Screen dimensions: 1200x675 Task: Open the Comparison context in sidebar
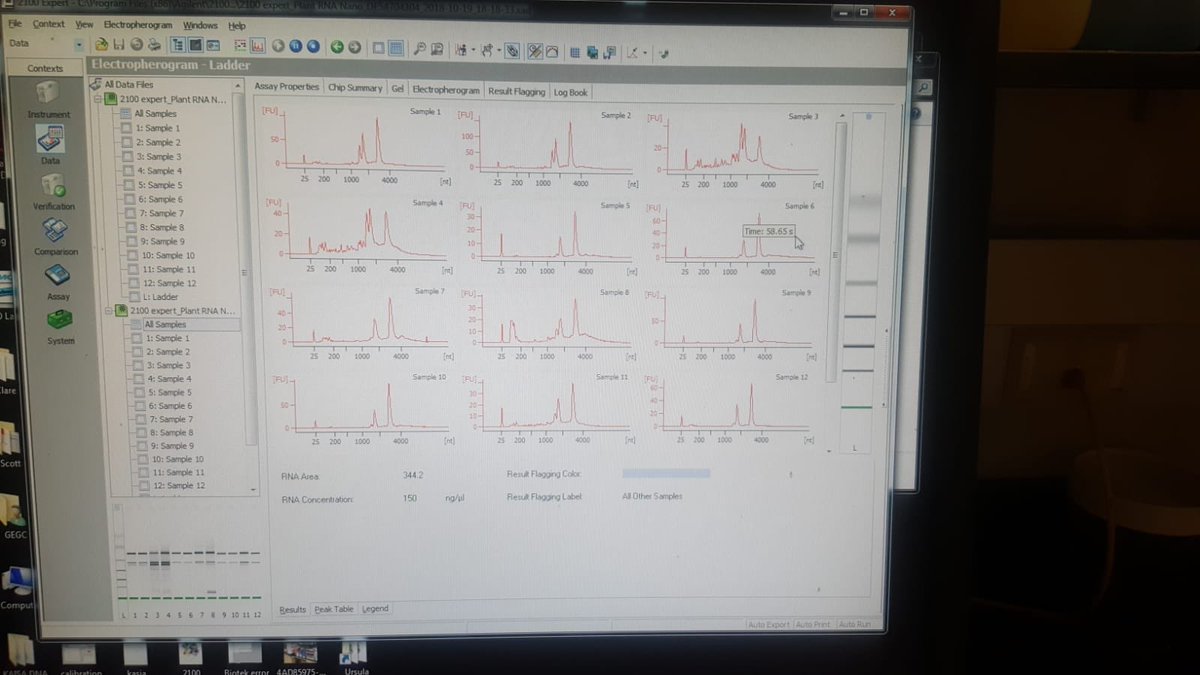[x=56, y=237]
